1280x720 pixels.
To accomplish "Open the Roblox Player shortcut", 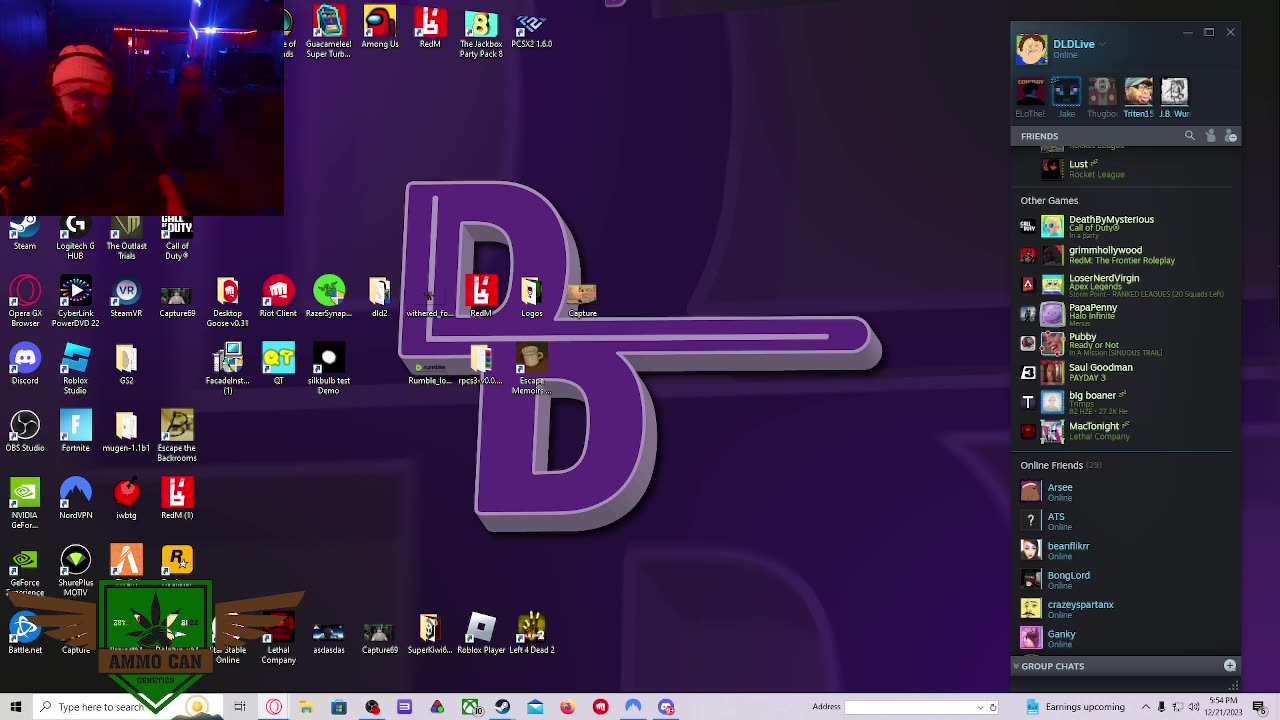I will pyautogui.click(x=481, y=635).
